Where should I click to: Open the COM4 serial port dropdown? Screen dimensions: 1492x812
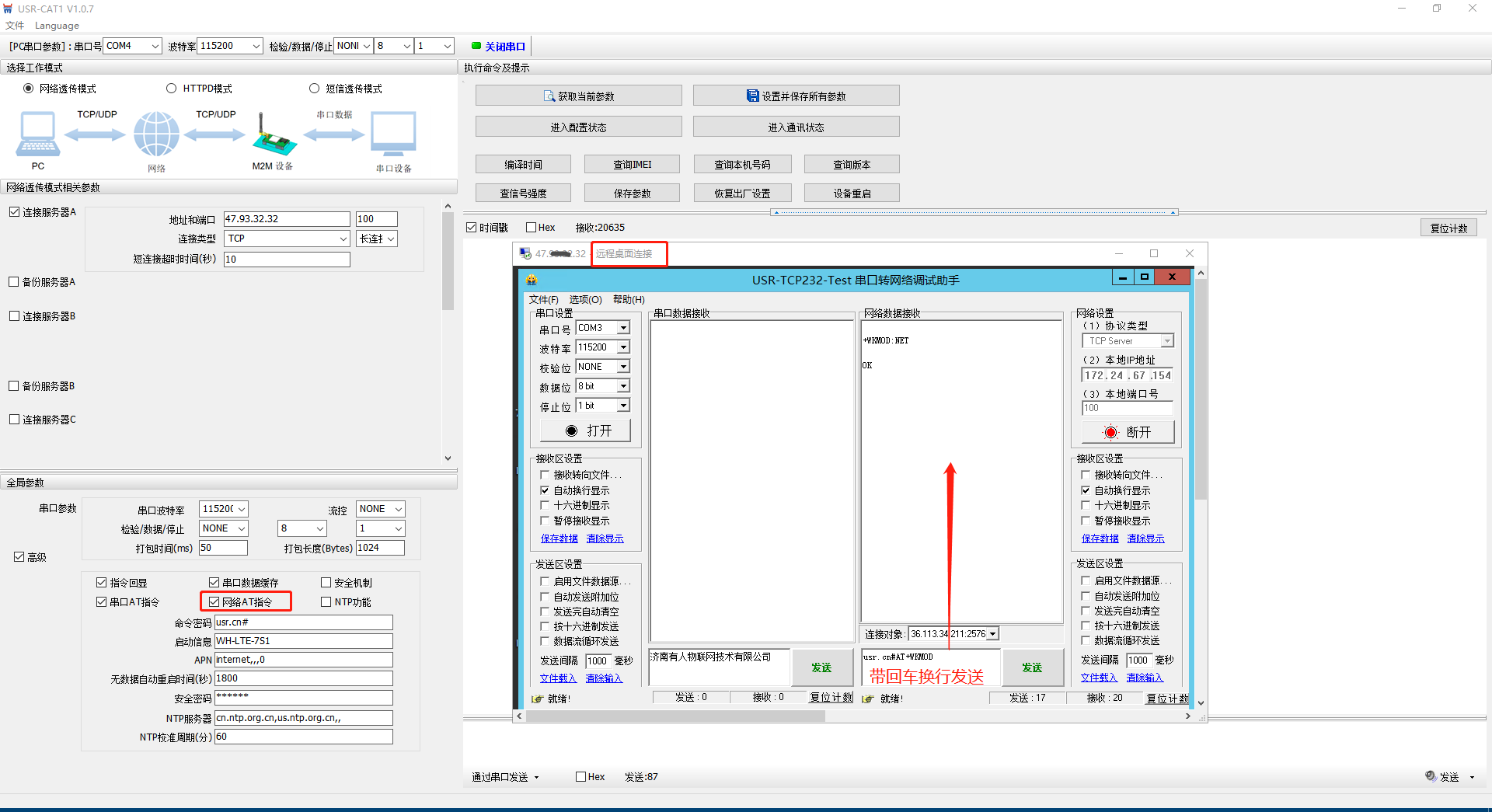[x=133, y=46]
